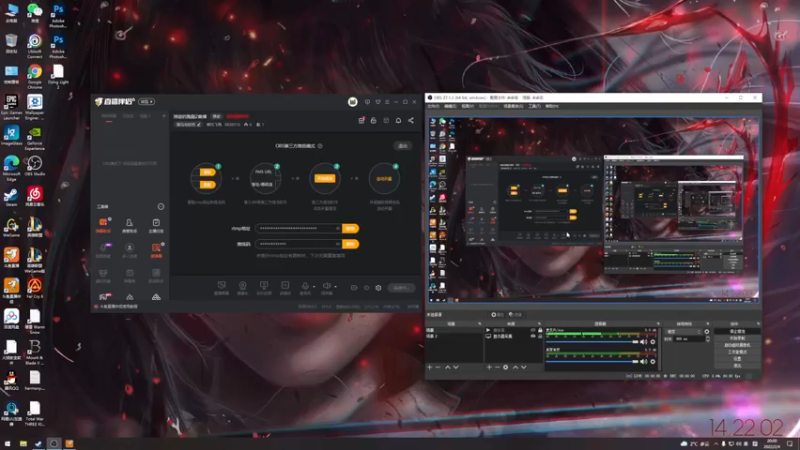This screenshot has width=800, height=450.
Task: Open Help (帮助) menu in OBS
Action: [x=552, y=106]
